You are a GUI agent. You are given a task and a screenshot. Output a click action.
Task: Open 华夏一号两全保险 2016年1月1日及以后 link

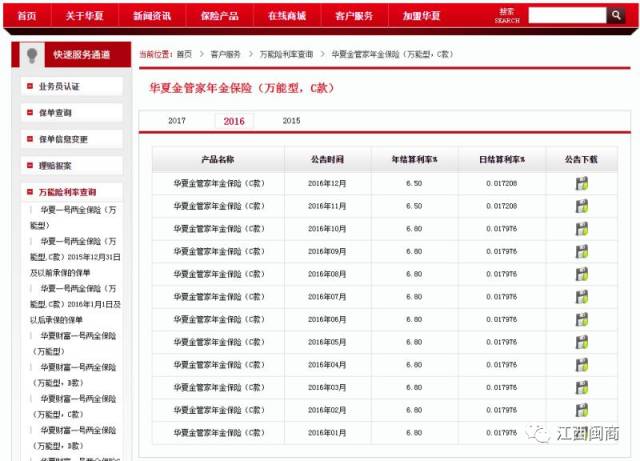(x=75, y=304)
